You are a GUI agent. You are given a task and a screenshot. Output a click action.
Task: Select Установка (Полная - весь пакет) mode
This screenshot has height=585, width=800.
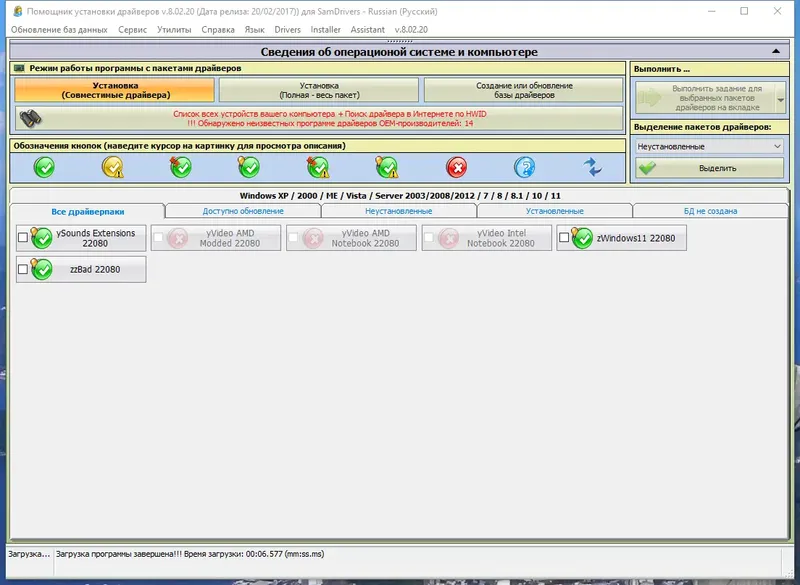(x=319, y=90)
